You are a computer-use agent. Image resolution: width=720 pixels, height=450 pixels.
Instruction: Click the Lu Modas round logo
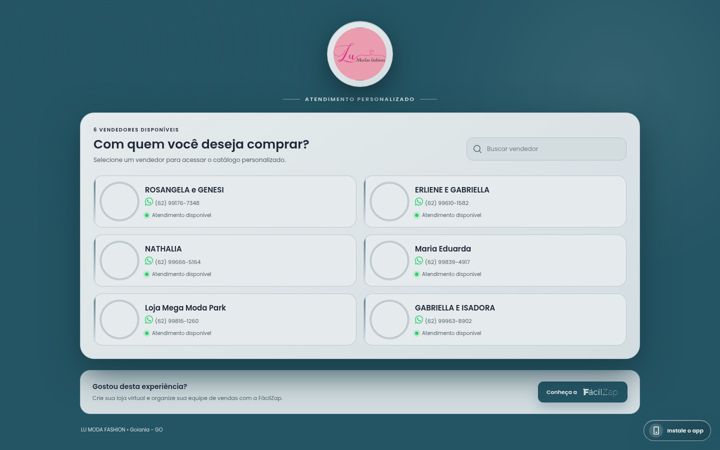coord(360,54)
